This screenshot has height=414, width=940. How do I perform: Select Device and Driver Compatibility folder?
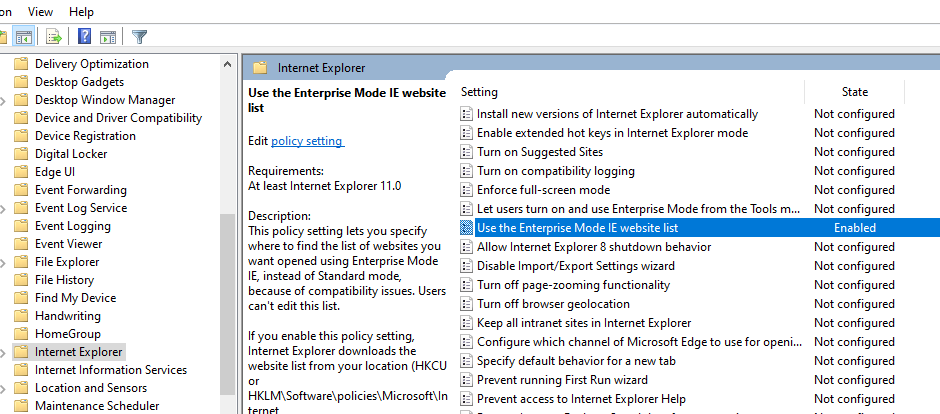[x=118, y=118]
